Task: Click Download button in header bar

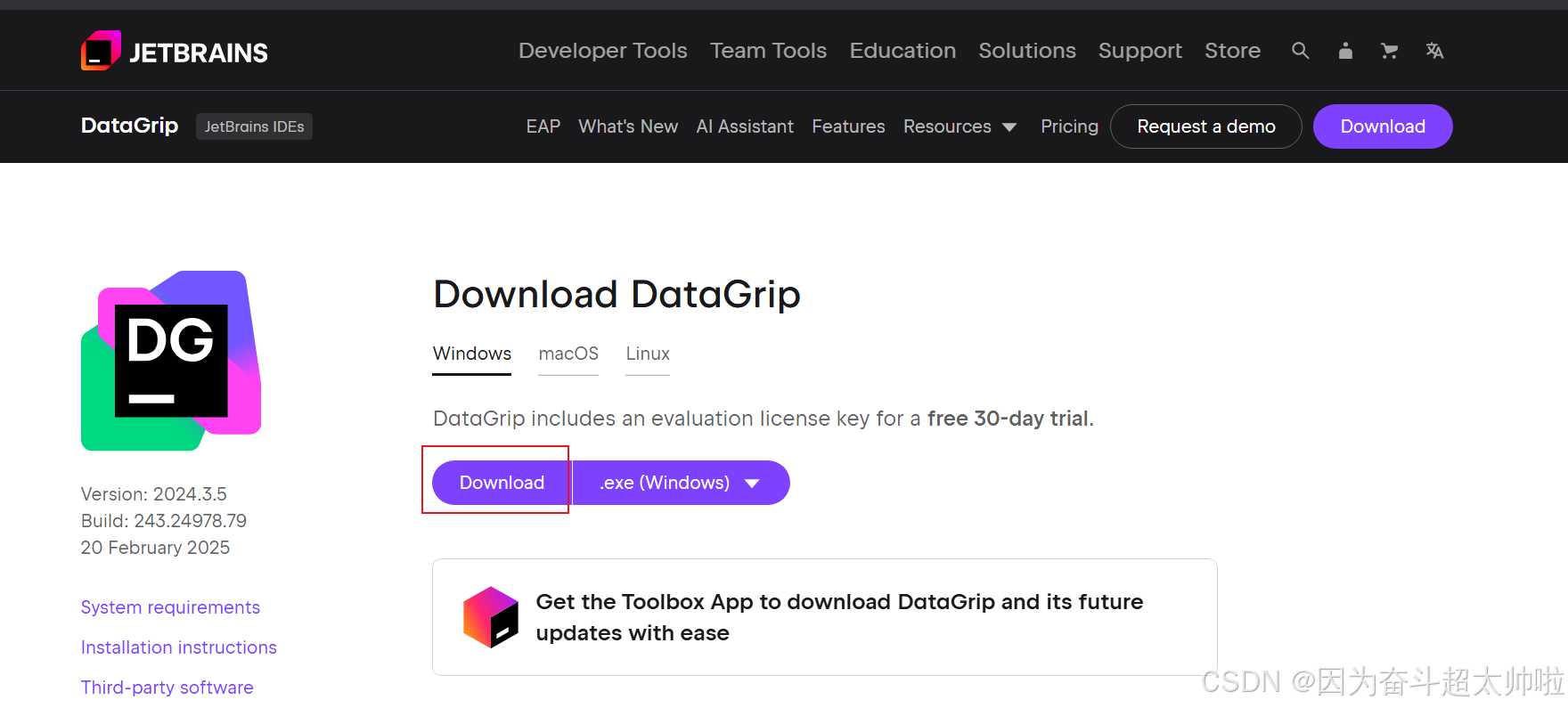Action: point(1383,126)
